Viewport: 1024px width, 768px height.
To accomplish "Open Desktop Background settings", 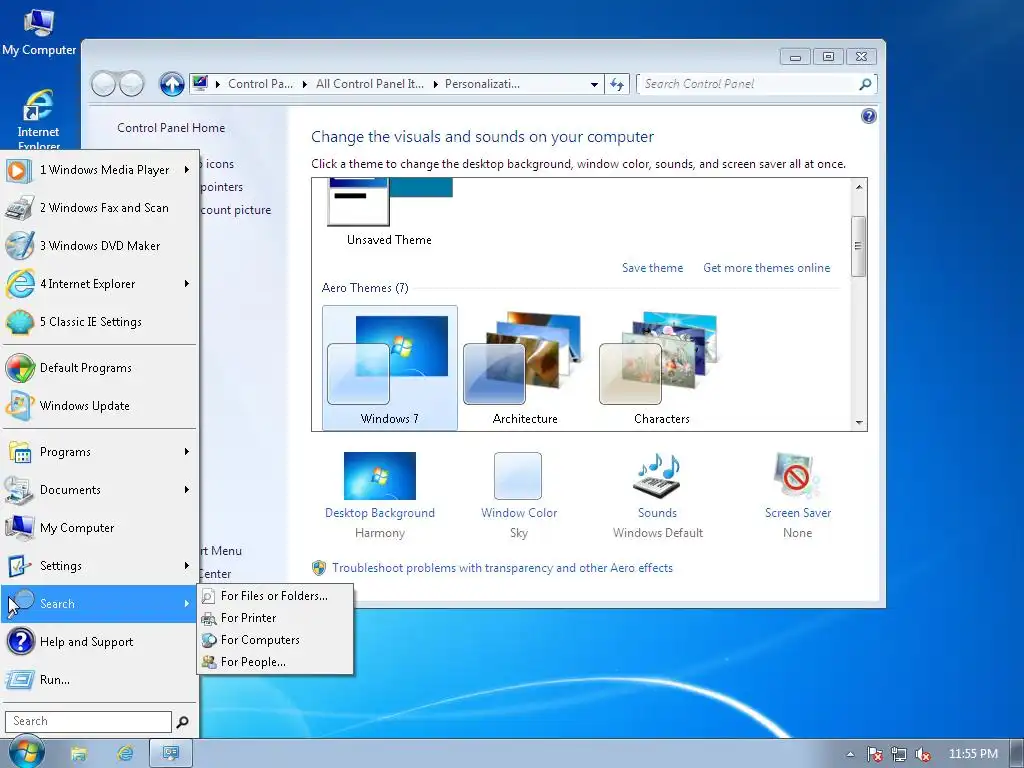I will (x=379, y=496).
